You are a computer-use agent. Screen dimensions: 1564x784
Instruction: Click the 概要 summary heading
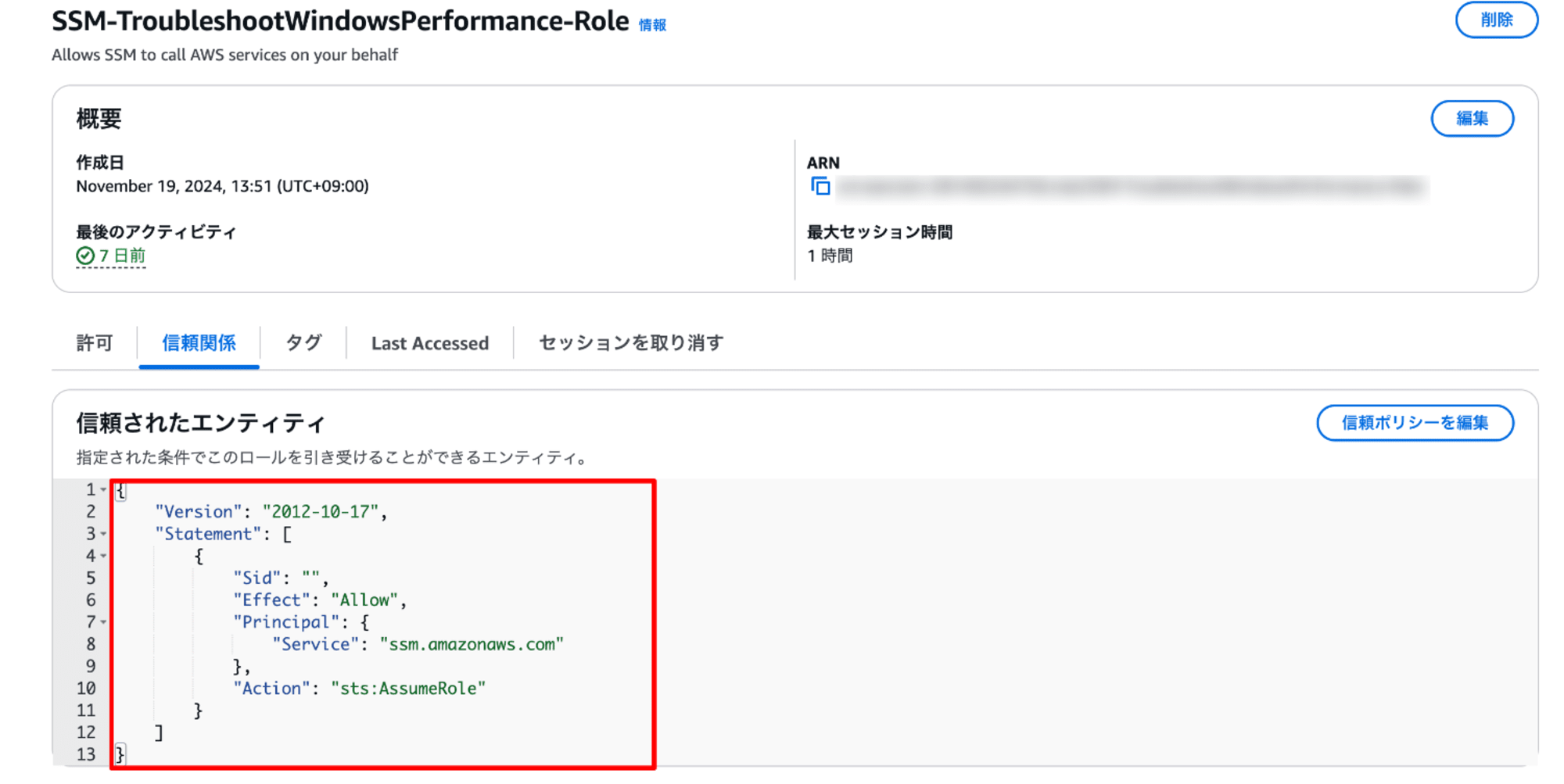pyautogui.click(x=99, y=119)
